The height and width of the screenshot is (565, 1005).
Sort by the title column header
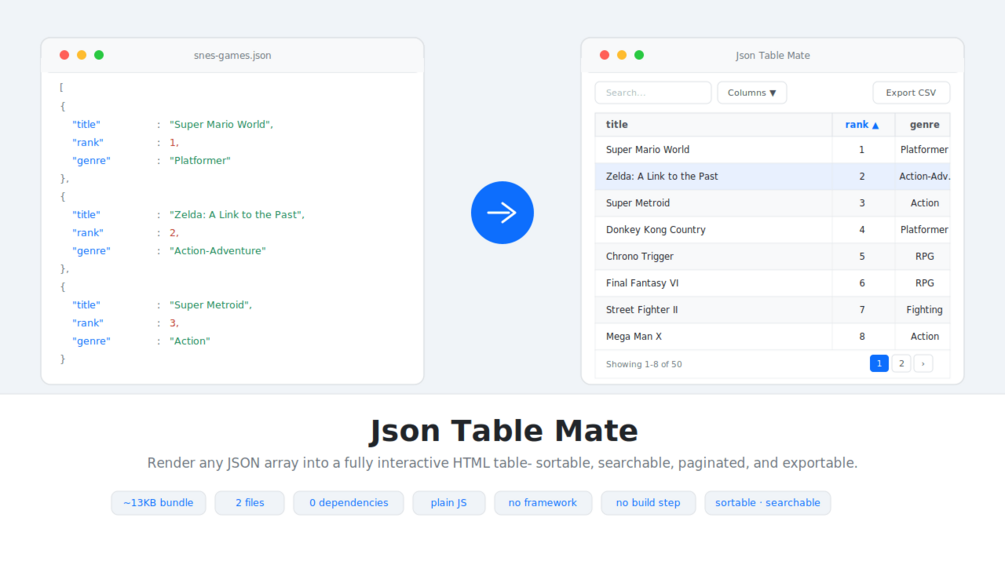pyautogui.click(x=713, y=124)
